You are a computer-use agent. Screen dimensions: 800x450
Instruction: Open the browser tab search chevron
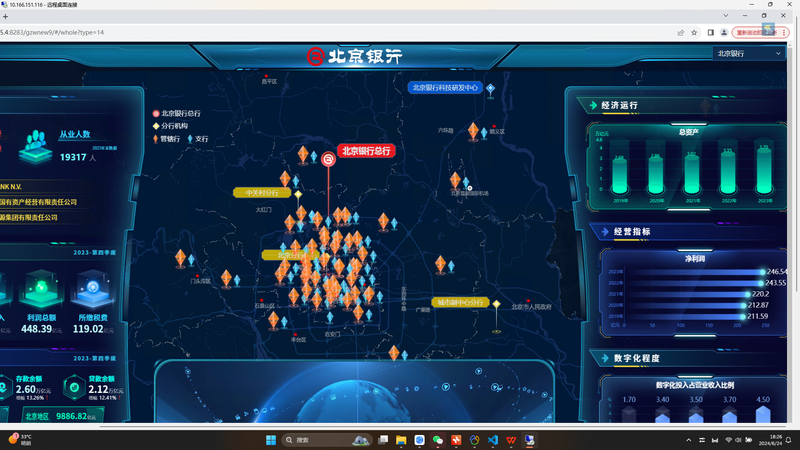[x=726, y=16]
